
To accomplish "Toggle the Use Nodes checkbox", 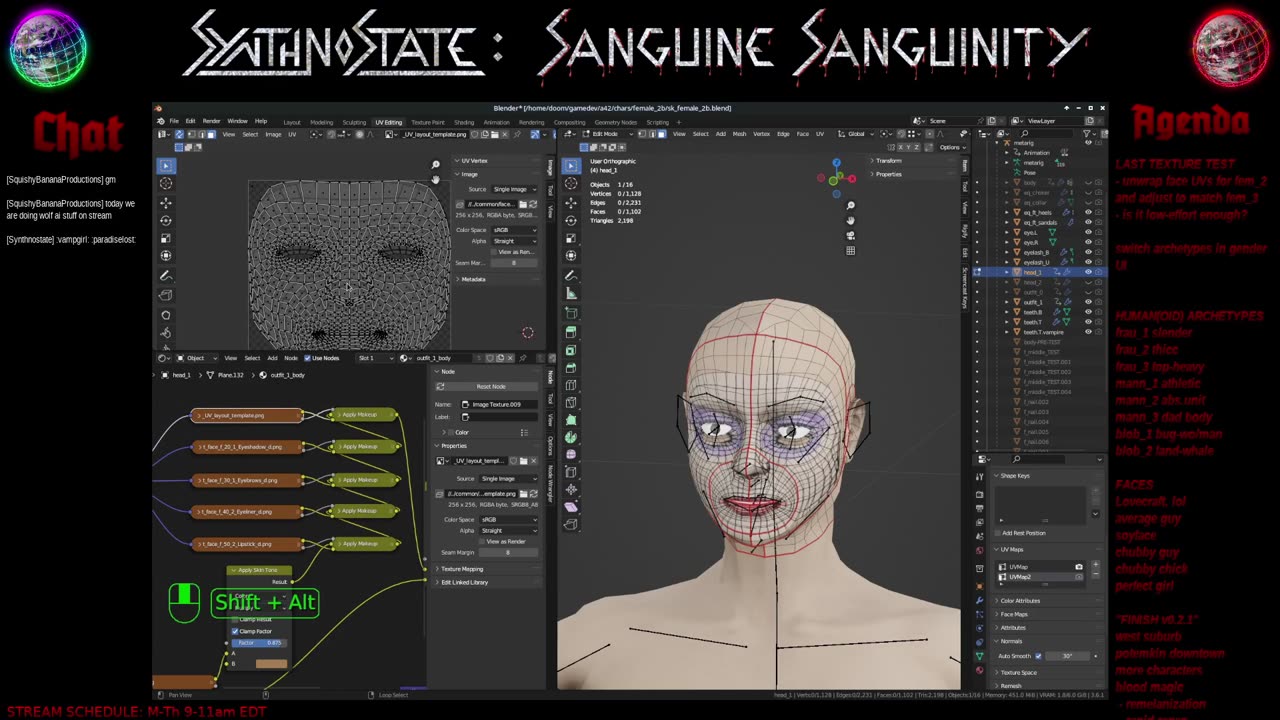I will coord(309,358).
